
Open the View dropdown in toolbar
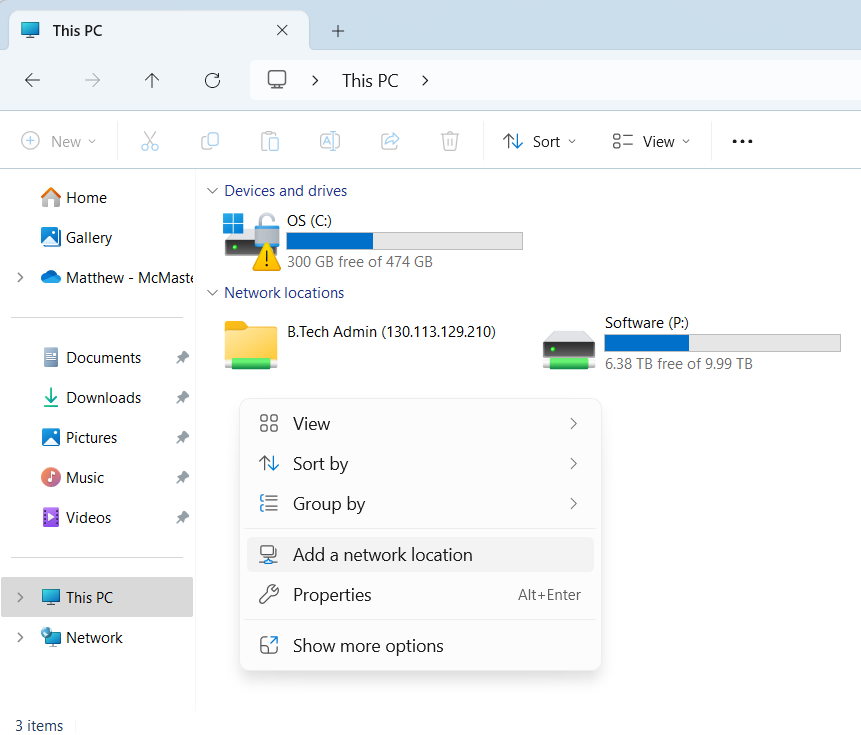coord(651,141)
